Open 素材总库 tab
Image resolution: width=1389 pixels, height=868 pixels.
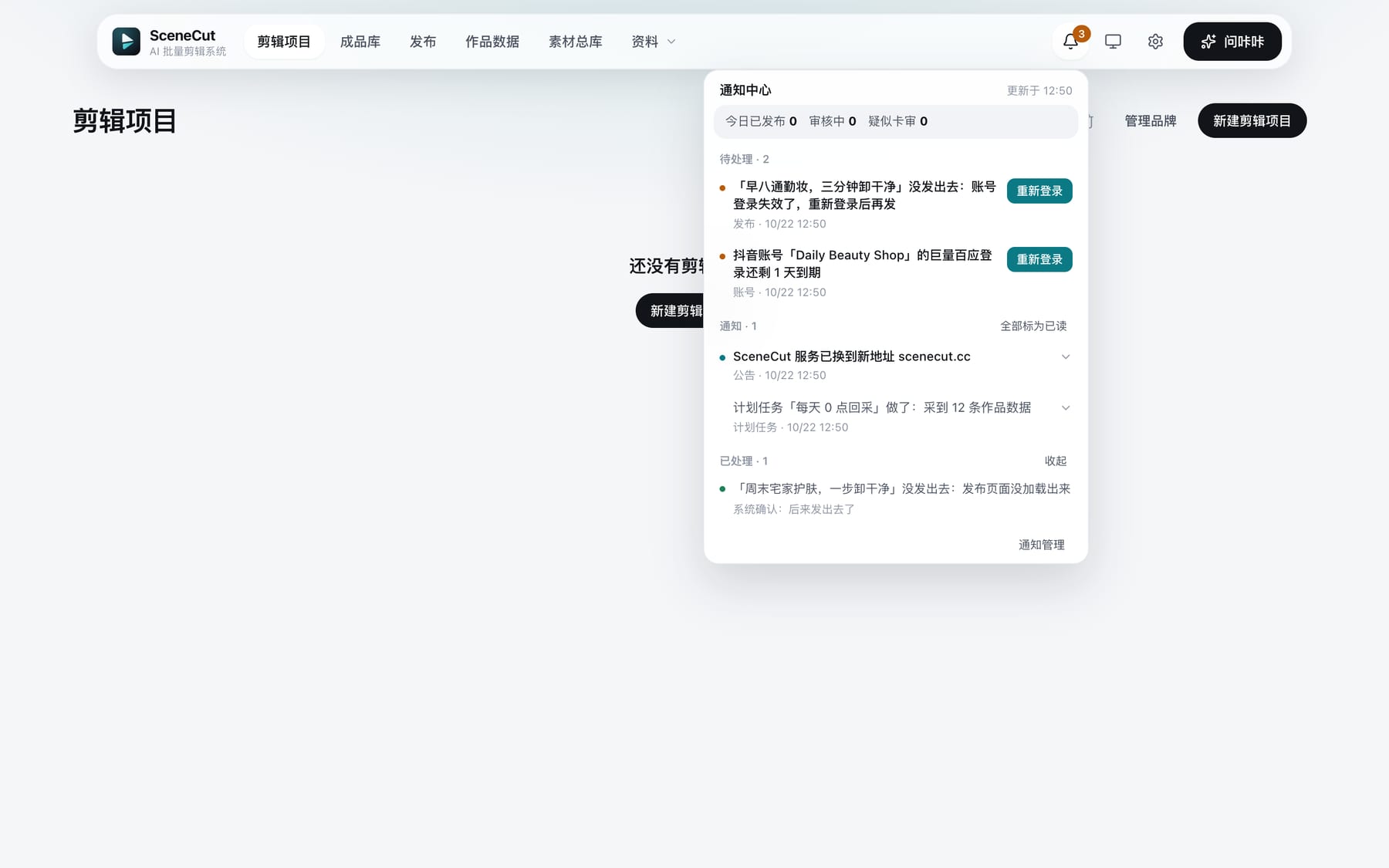(x=576, y=42)
